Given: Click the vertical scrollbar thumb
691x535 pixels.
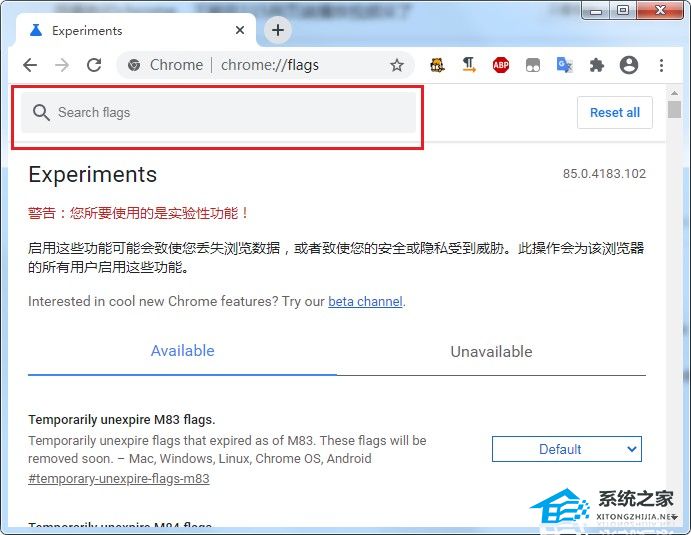Looking at the screenshot, I should click(674, 109).
